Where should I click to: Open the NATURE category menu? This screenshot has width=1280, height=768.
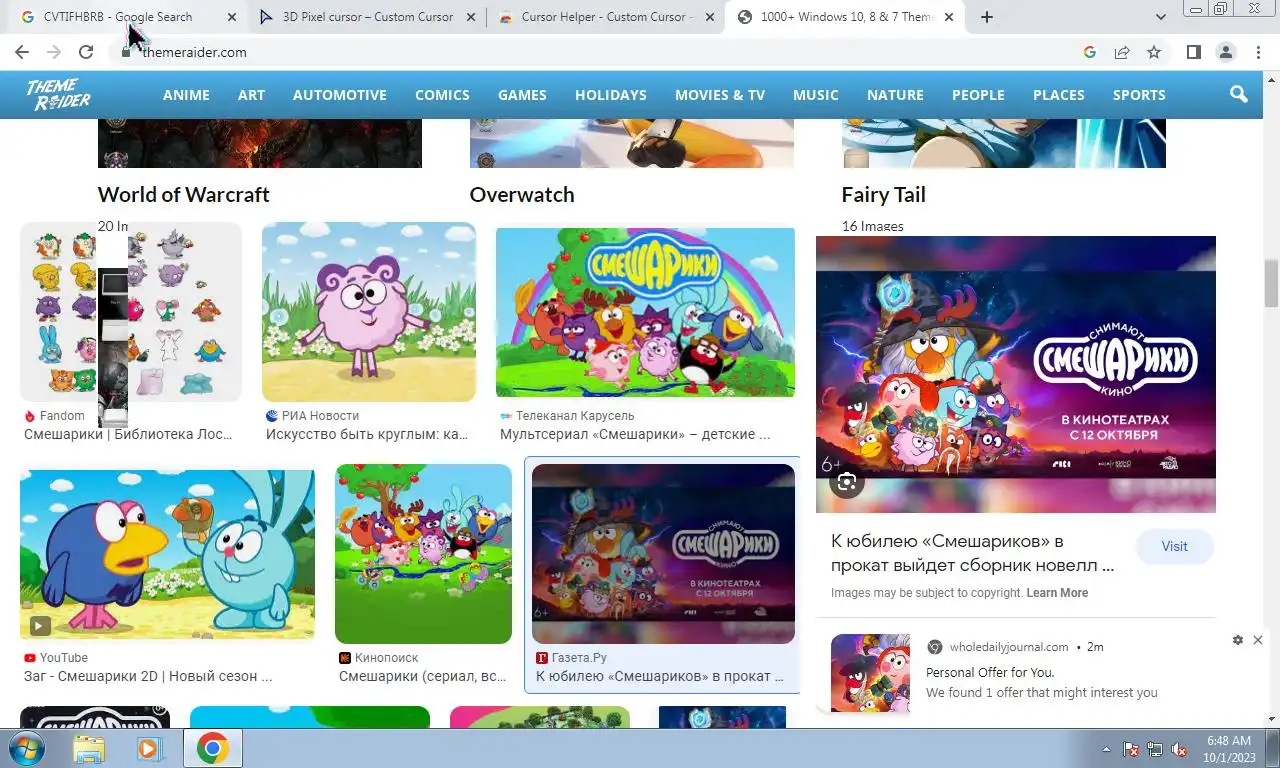[895, 95]
